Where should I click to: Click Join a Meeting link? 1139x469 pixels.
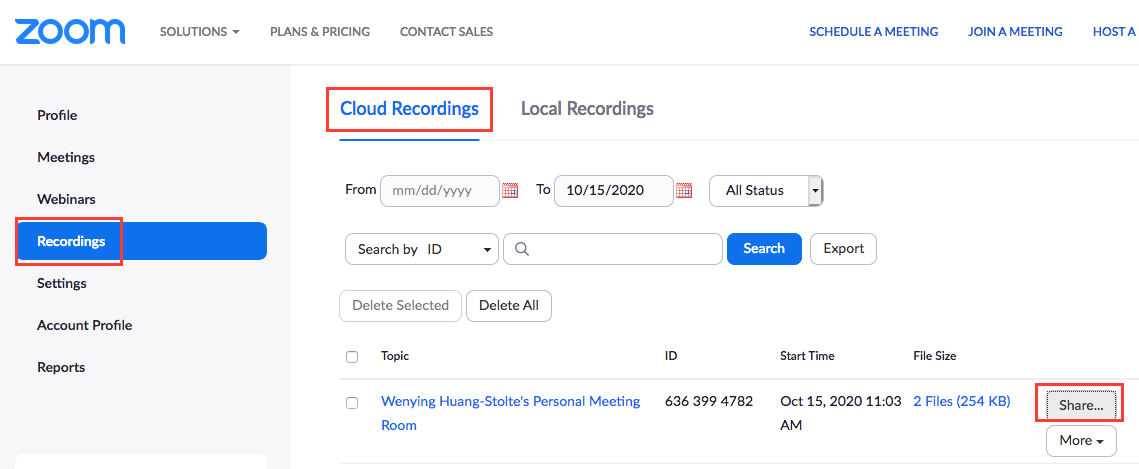[x=1016, y=32]
